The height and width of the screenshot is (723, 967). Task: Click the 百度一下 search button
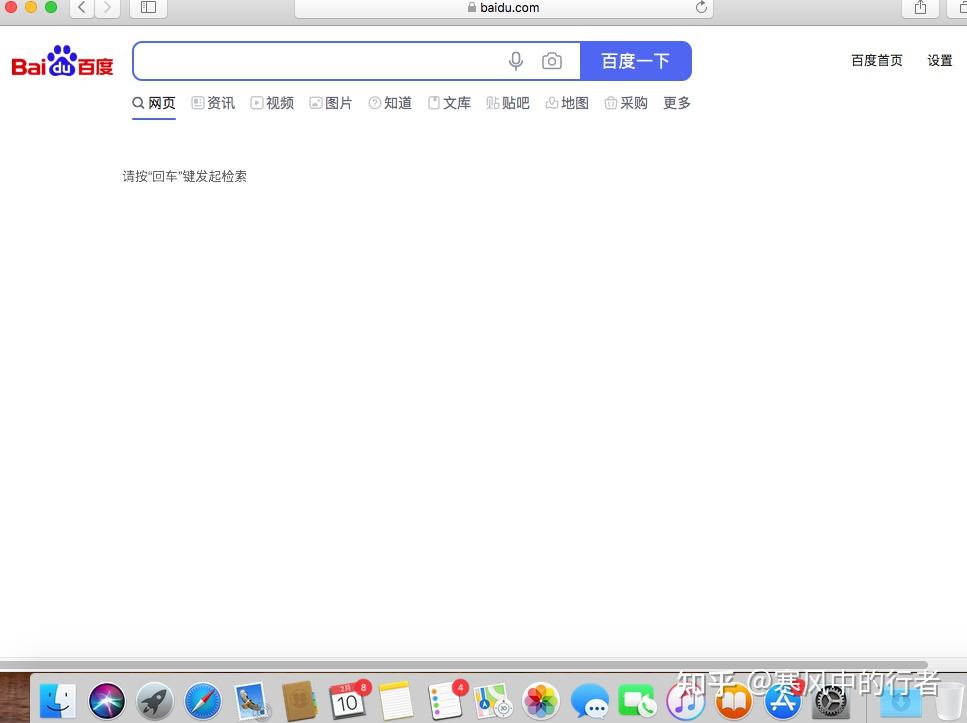[x=636, y=61]
